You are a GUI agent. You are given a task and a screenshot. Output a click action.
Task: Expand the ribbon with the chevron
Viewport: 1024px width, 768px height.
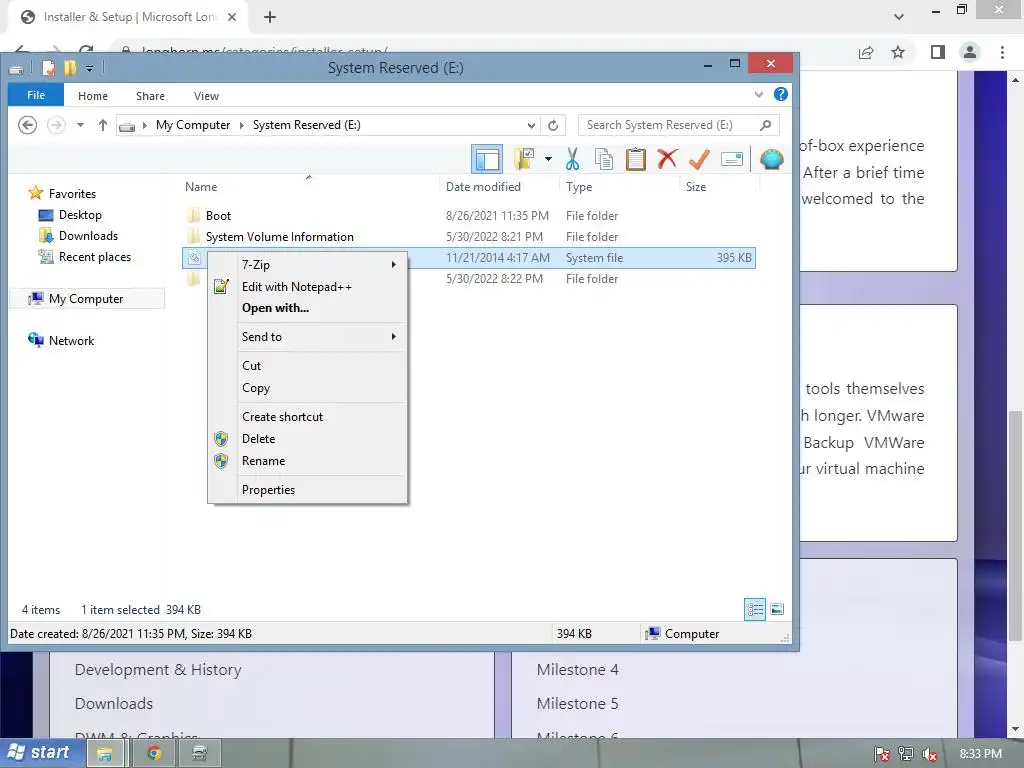point(758,95)
